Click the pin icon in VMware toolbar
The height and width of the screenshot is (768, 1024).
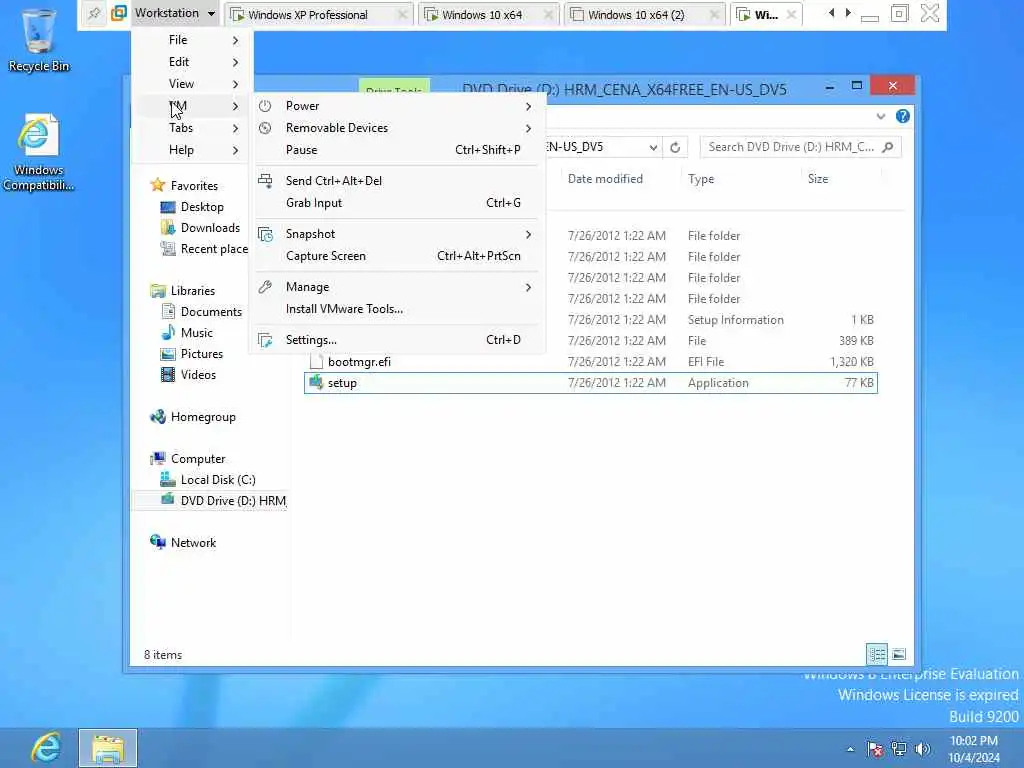point(95,13)
